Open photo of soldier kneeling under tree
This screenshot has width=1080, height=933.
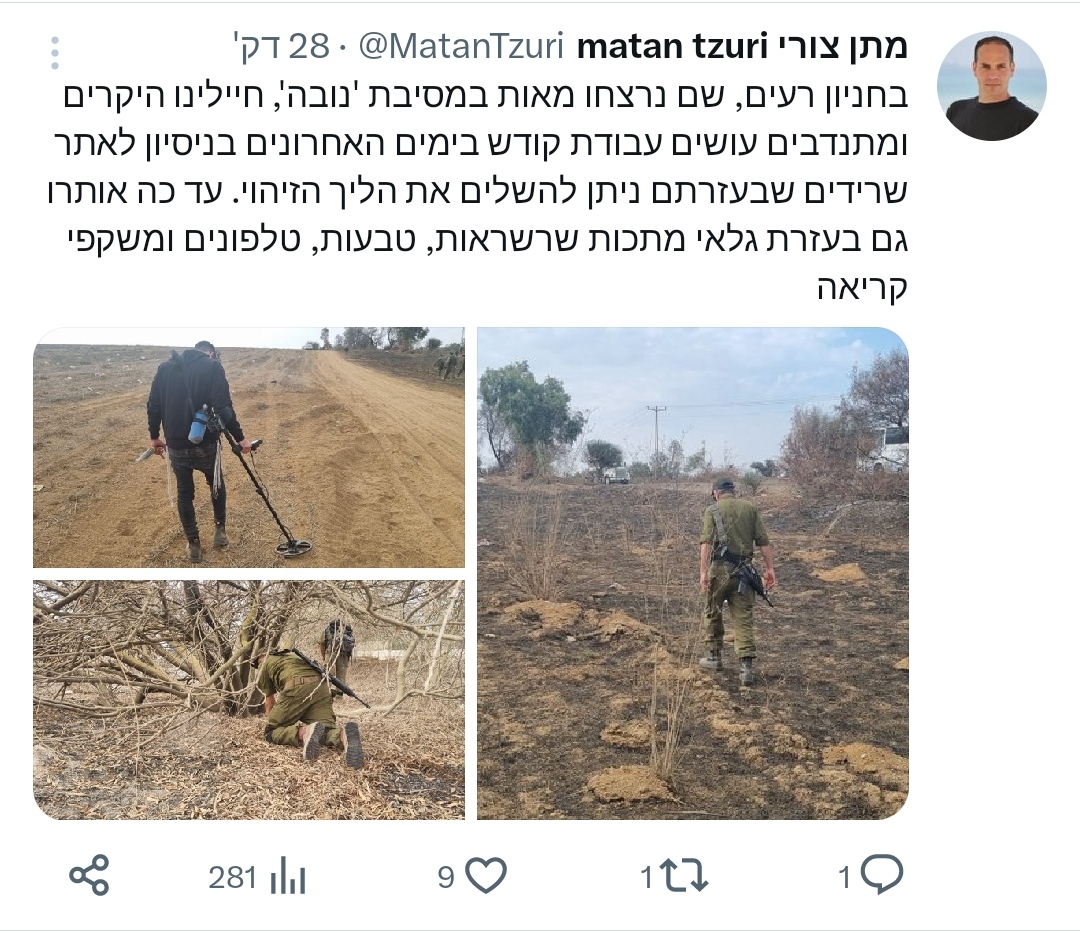(249, 700)
